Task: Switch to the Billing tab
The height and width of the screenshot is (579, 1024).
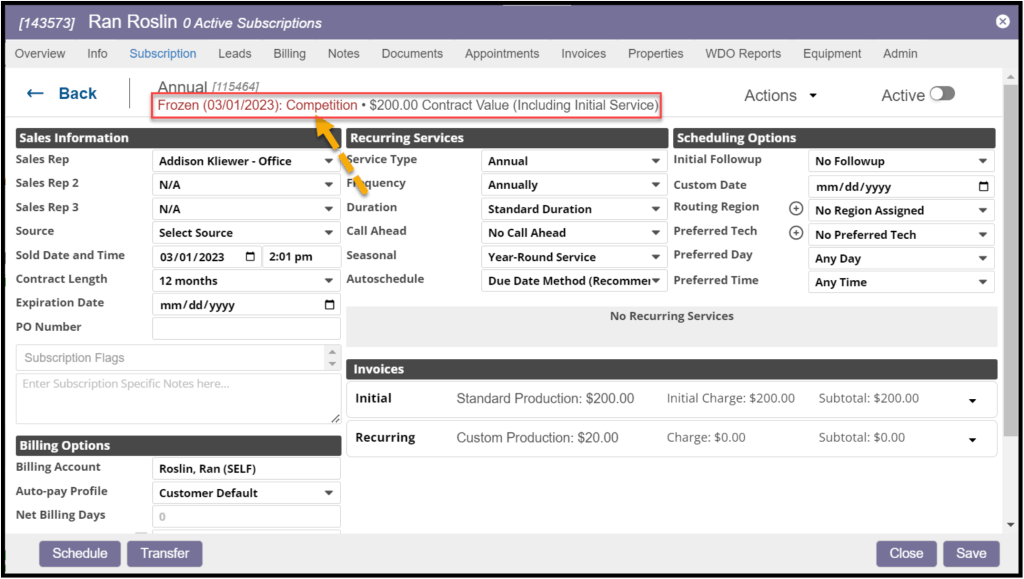Action: tap(289, 54)
